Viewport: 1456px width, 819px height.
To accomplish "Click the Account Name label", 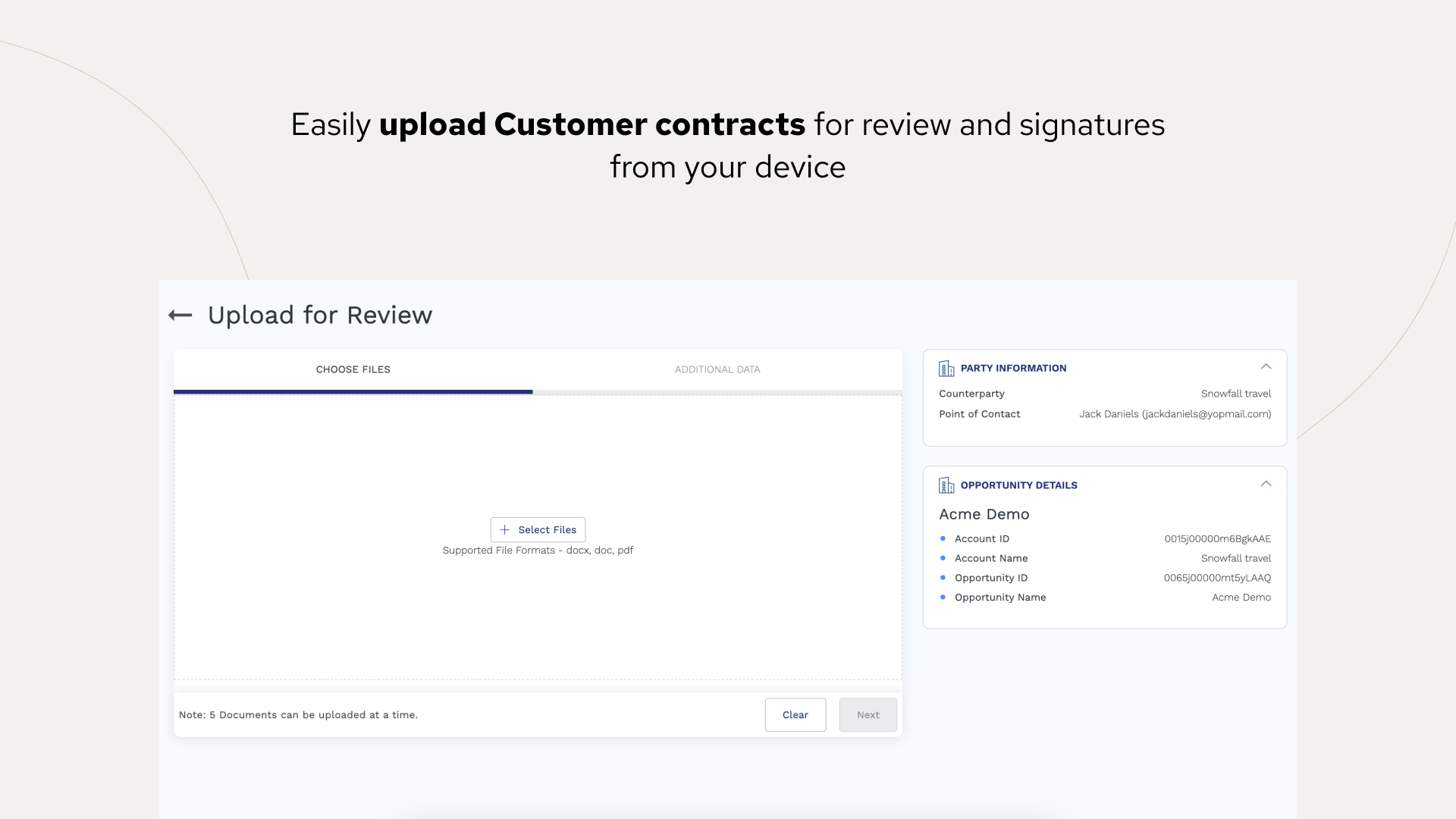I will (x=991, y=558).
